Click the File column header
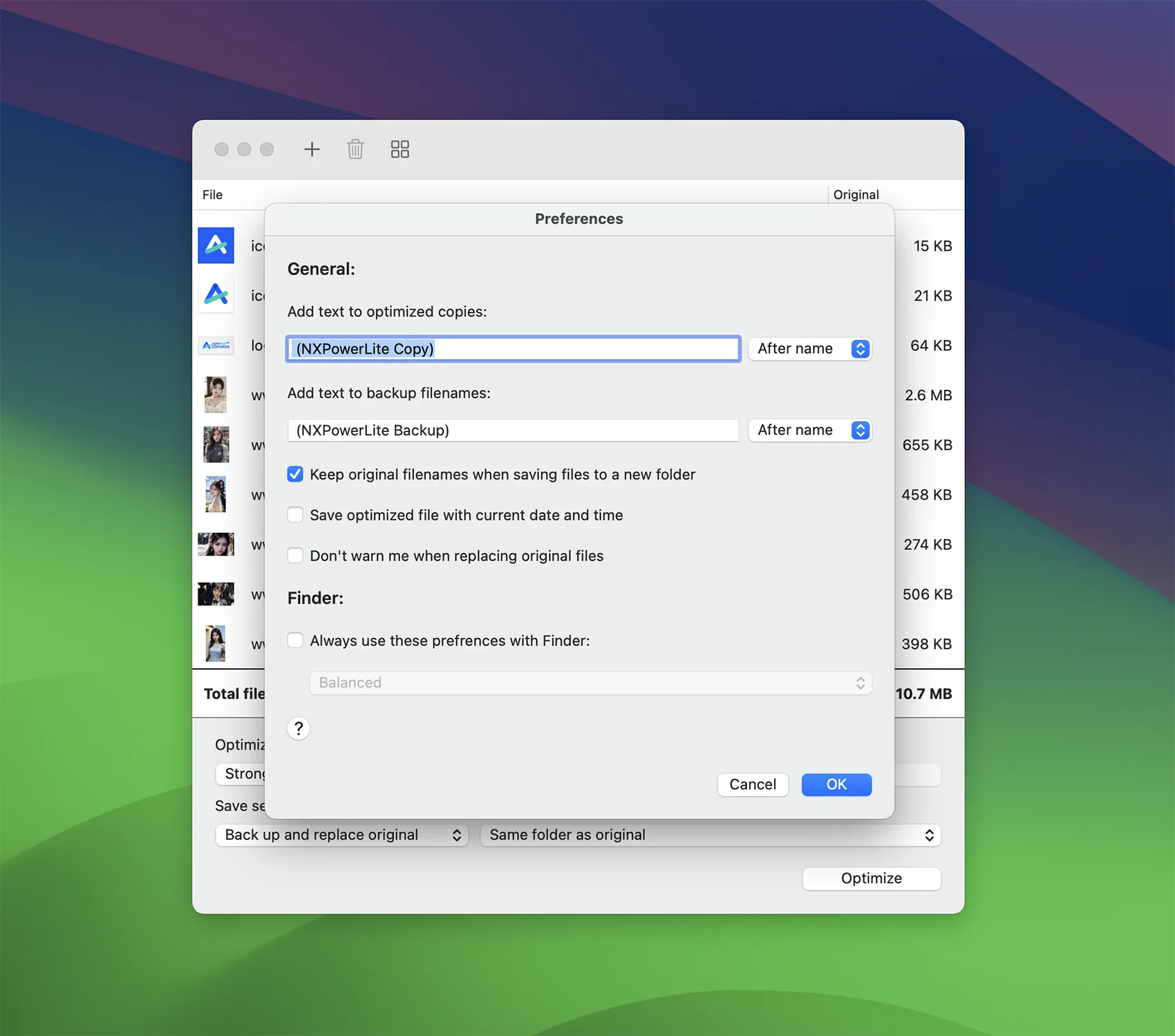The height and width of the screenshot is (1036, 1175). [x=212, y=195]
